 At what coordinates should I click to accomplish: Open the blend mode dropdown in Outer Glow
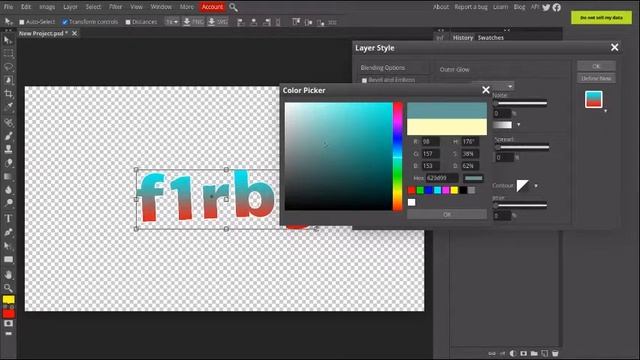tap(493, 86)
